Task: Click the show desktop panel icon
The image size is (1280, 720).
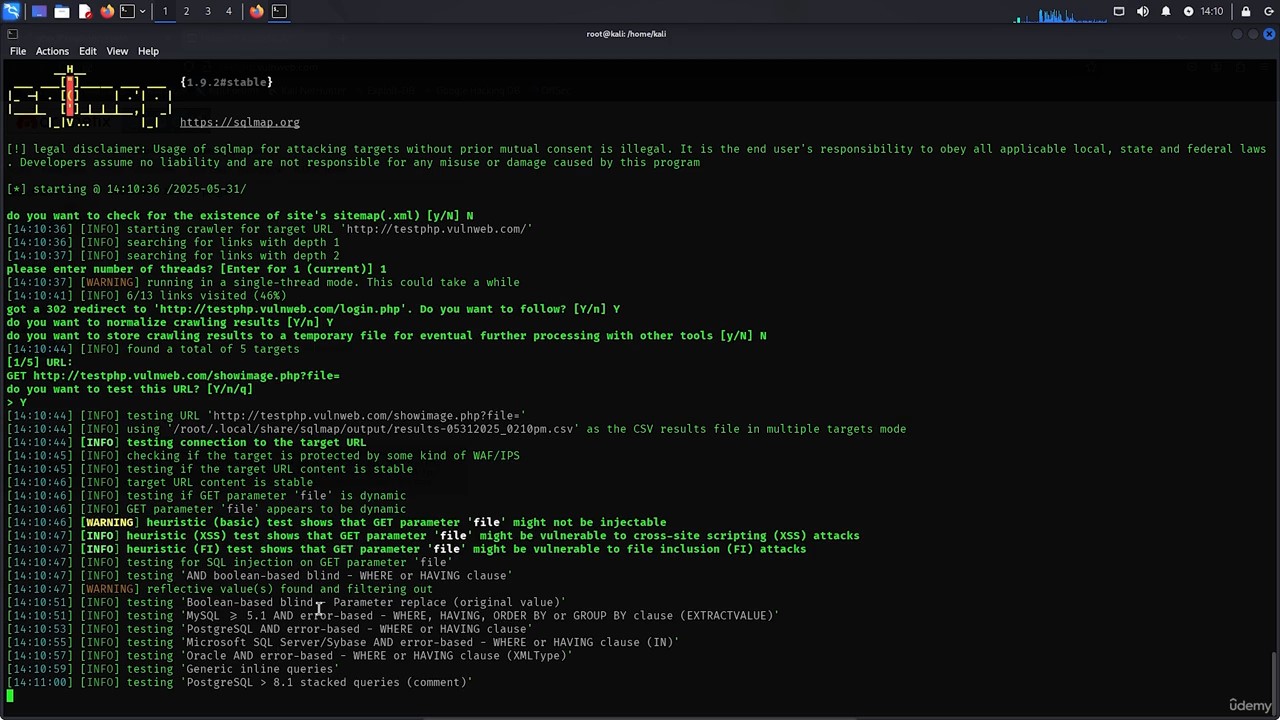Action: tap(39, 11)
